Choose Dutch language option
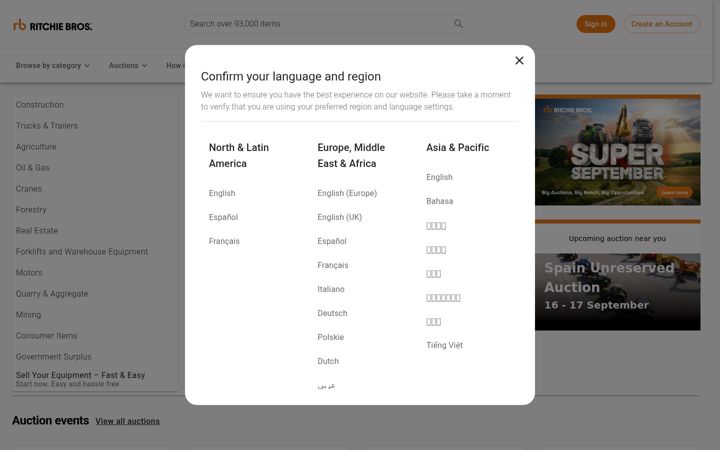Image resolution: width=720 pixels, height=450 pixels. [x=328, y=361]
